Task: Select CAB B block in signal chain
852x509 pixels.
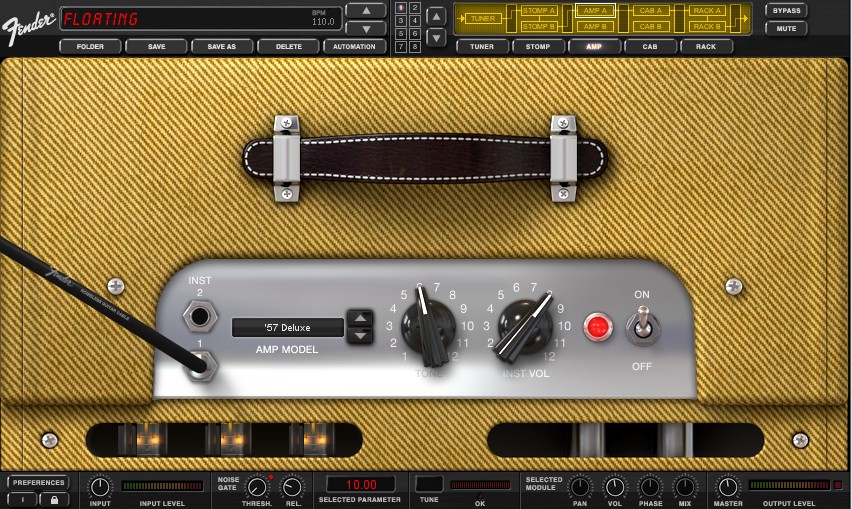Action: click(651, 26)
